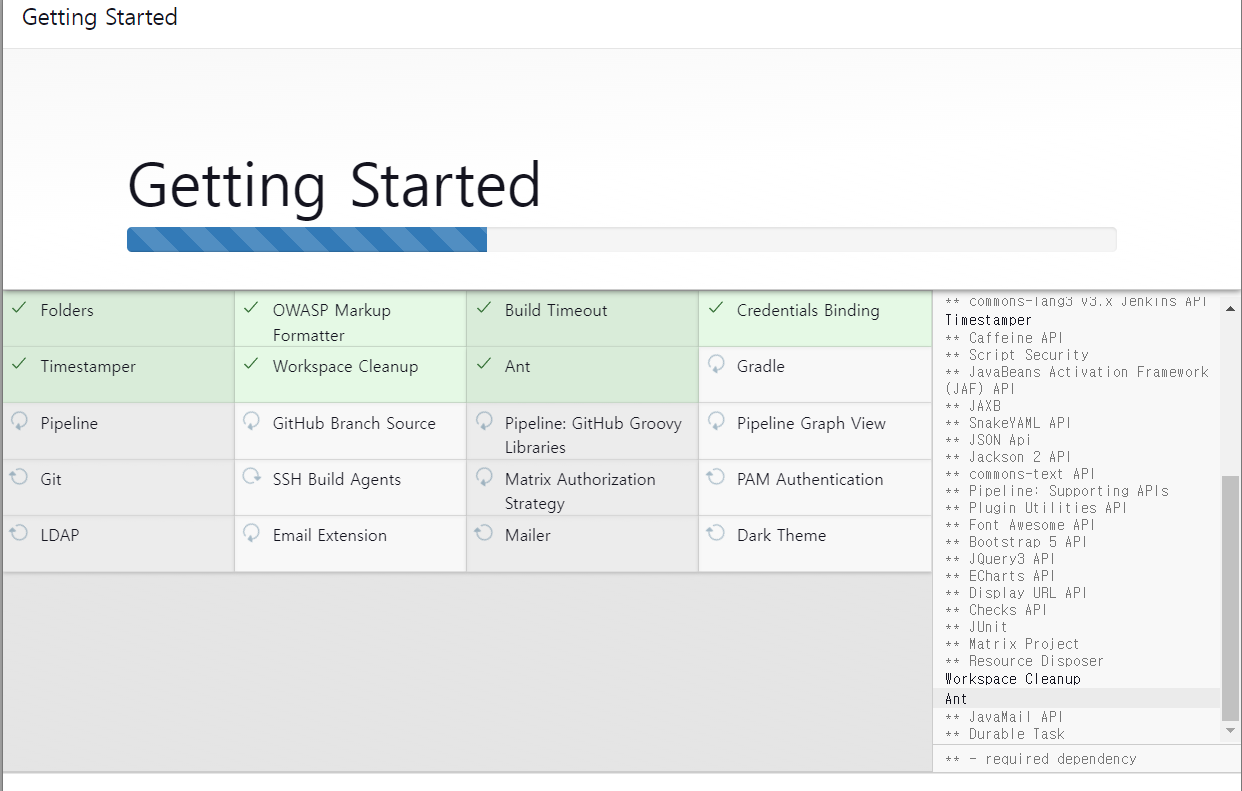Select the Matrix Authorization Strategy label
Viewport: 1242px width, 791px height.
(x=580, y=491)
